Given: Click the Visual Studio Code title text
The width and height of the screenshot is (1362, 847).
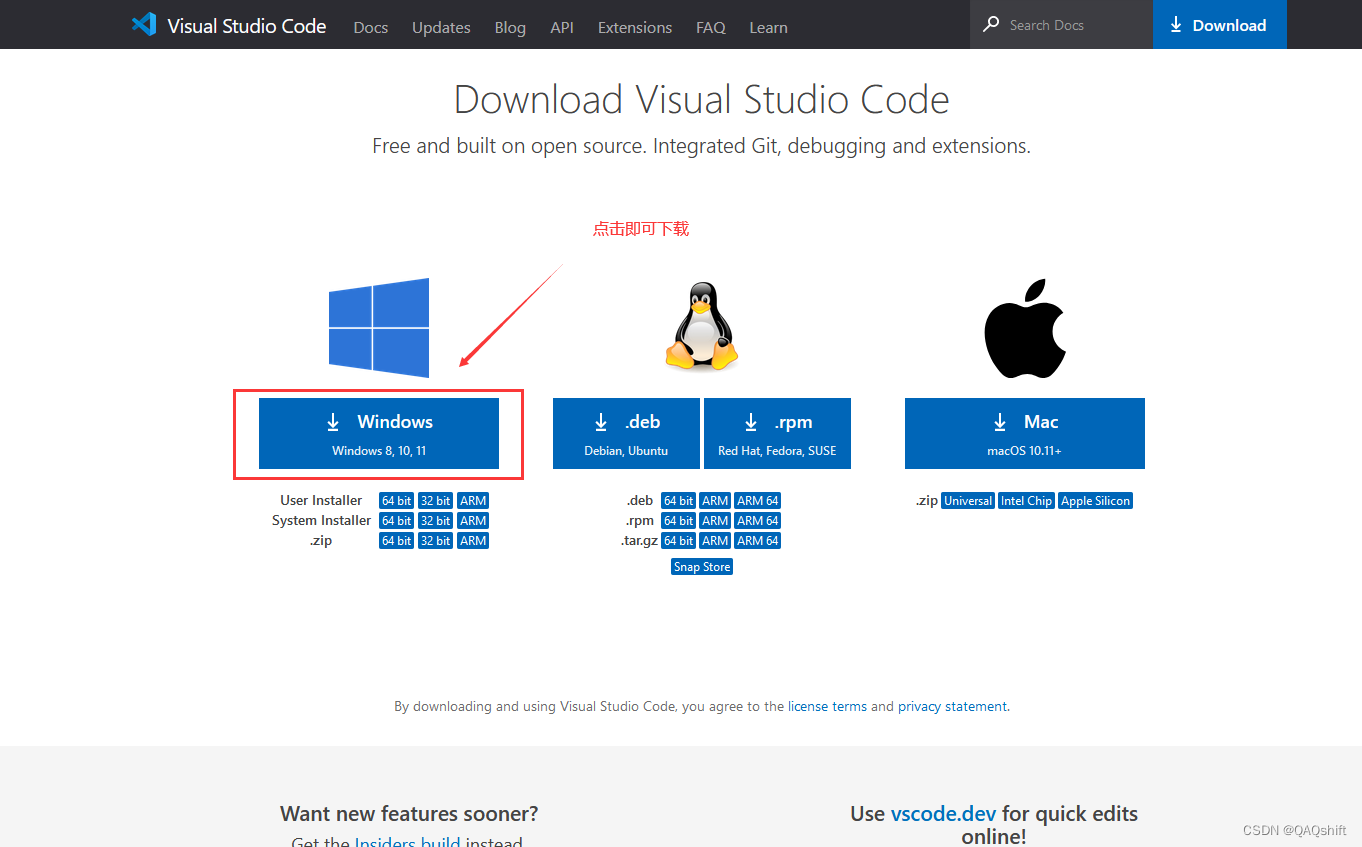Looking at the screenshot, I should [x=247, y=26].
